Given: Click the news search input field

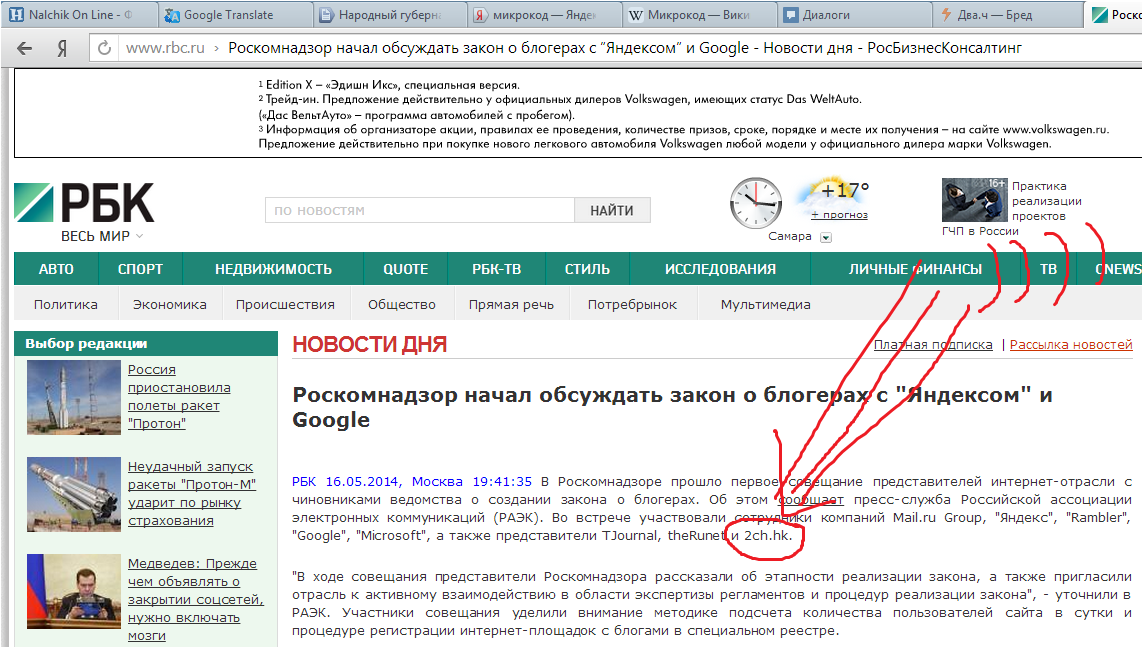Looking at the screenshot, I should coord(420,211).
